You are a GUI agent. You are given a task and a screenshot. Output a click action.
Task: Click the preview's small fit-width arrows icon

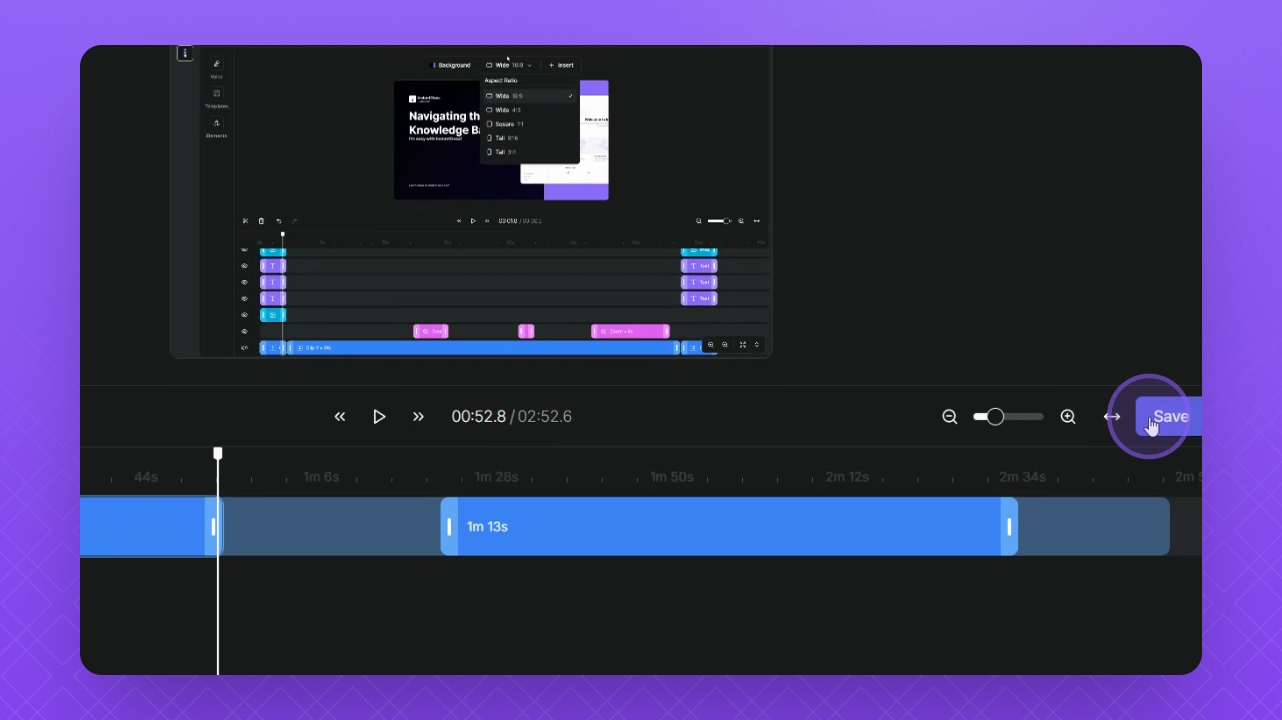click(x=757, y=221)
